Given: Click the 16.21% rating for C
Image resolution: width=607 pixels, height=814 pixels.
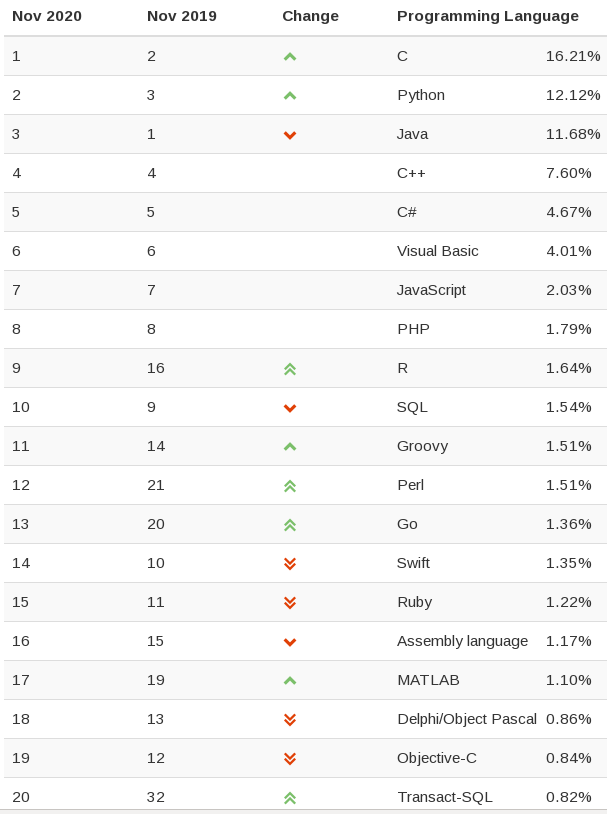Looking at the screenshot, I should click(x=573, y=56).
